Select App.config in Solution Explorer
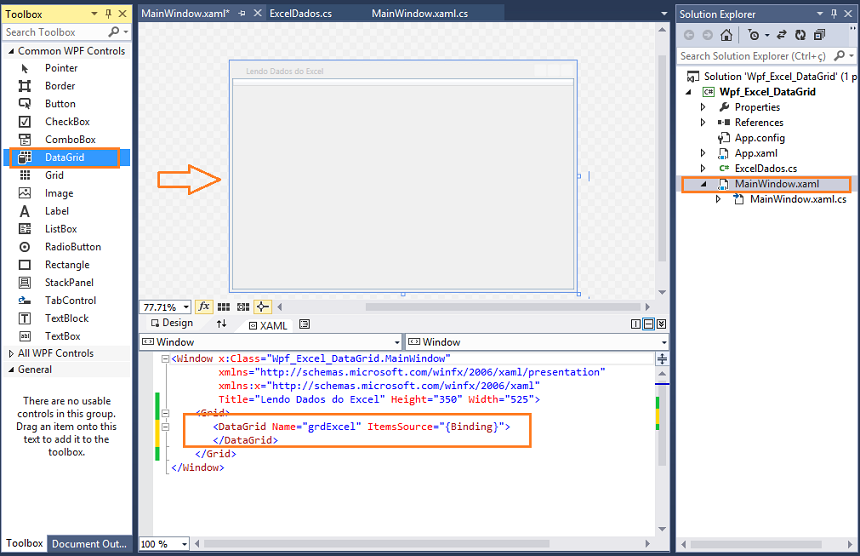Viewport: 860px width, 556px height. (x=760, y=138)
